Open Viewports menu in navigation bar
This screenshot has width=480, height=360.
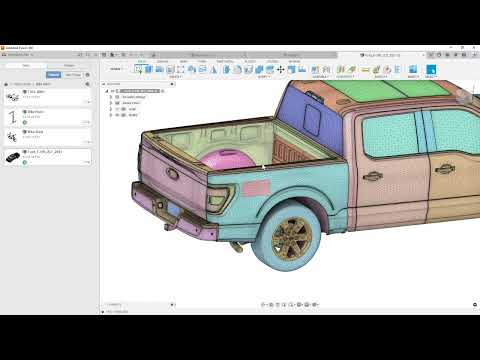(x=315, y=304)
